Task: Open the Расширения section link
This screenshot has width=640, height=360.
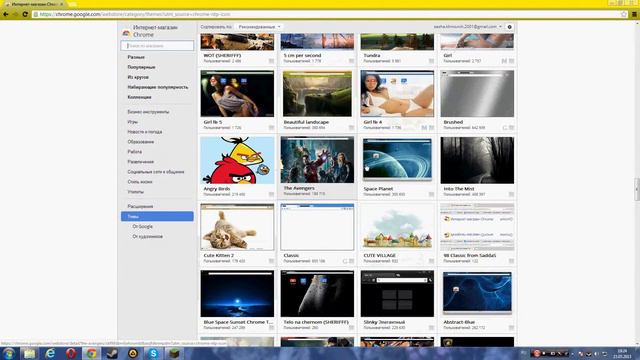Action: click(140, 207)
